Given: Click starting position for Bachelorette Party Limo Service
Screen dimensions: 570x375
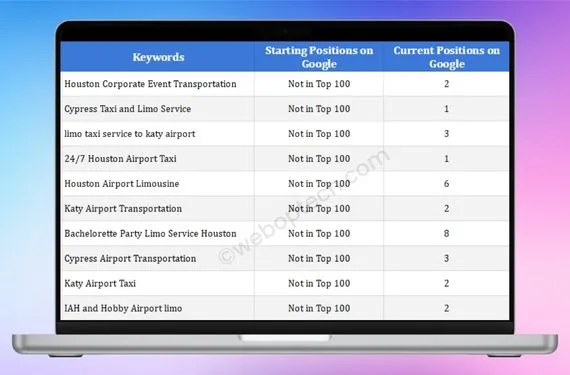Looking at the screenshot, I should [x=319, y=234].
